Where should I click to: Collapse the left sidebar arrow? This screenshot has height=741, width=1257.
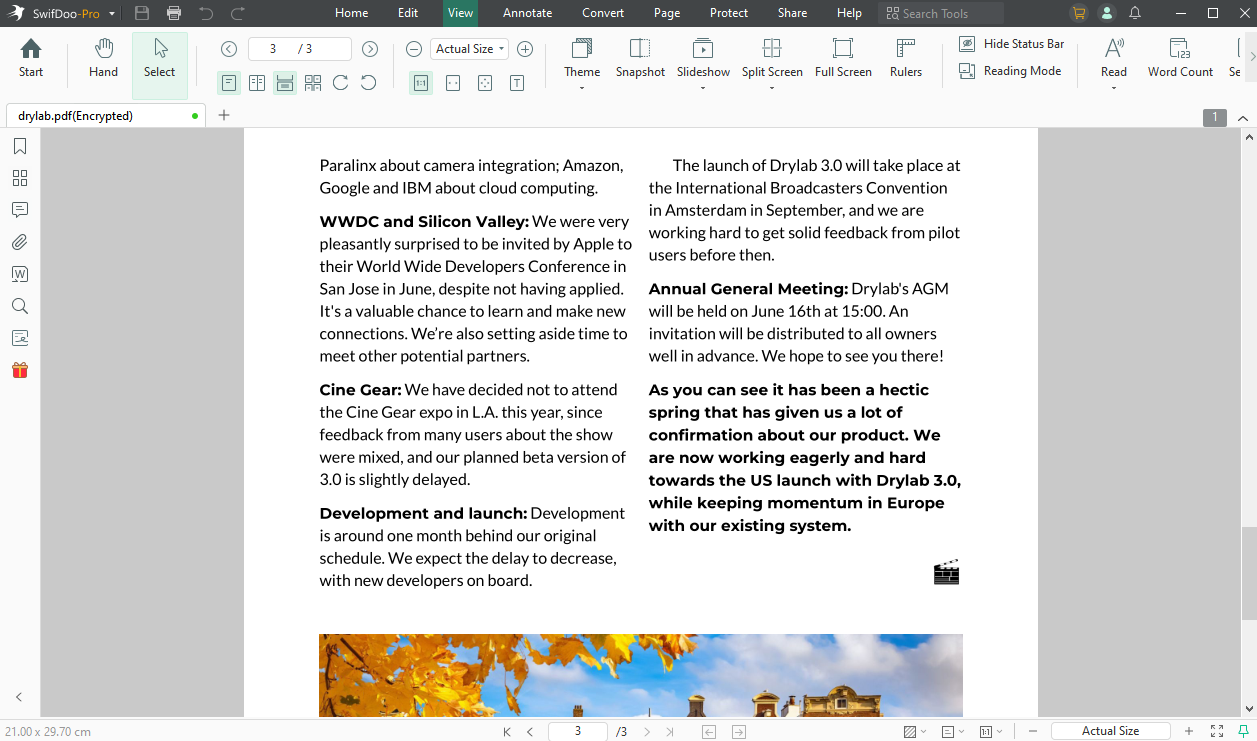19,697
